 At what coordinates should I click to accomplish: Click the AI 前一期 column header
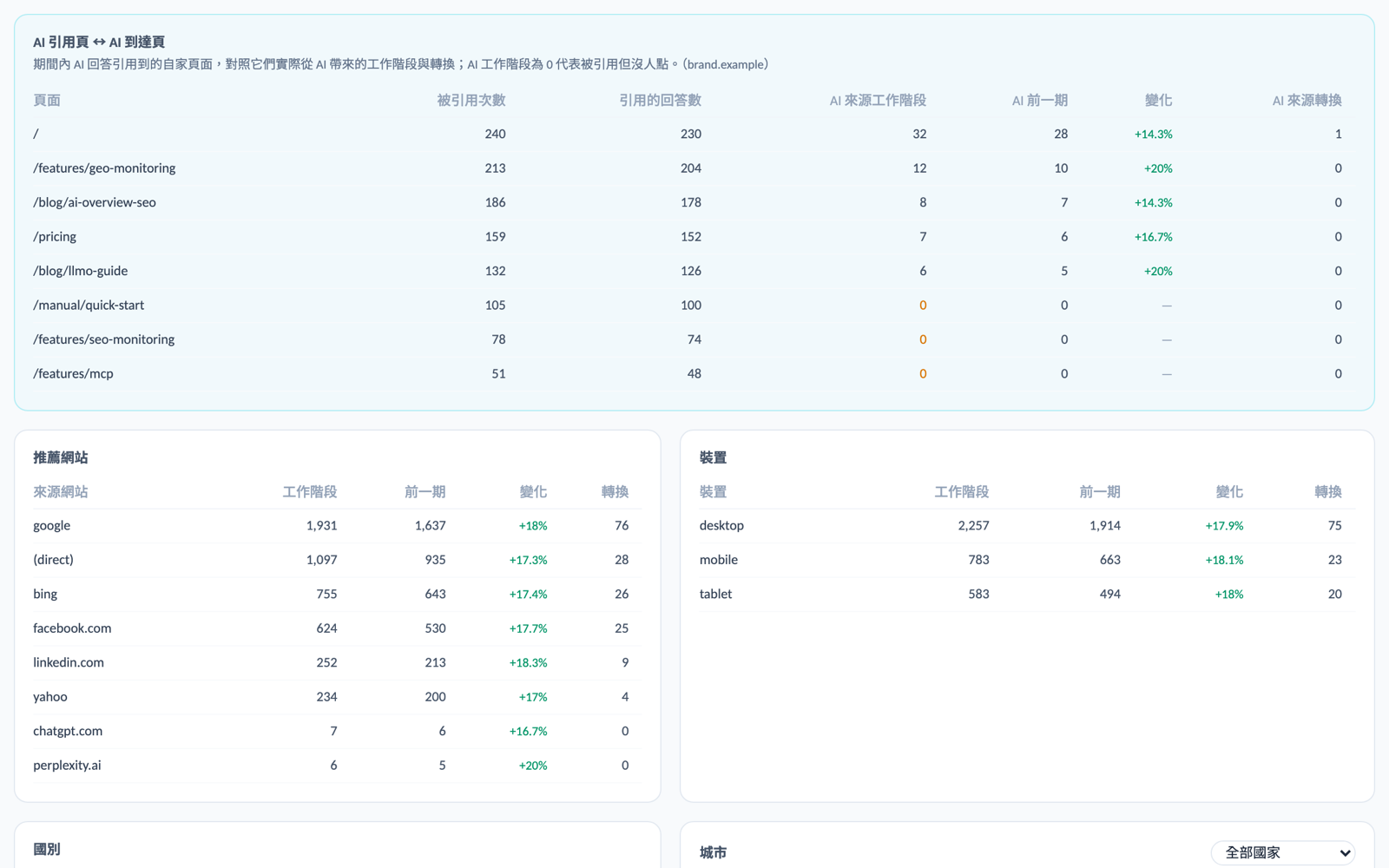point(1039,100)
